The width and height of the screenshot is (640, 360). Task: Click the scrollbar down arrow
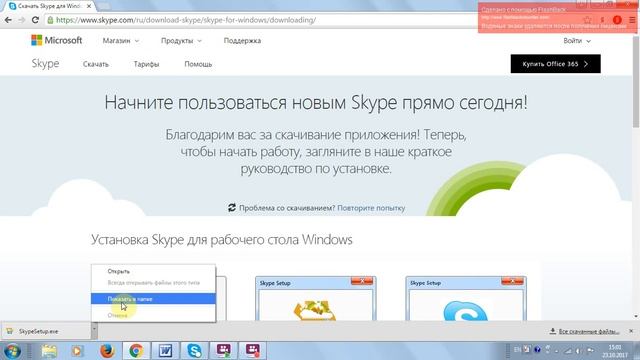[x=636, y=316]
